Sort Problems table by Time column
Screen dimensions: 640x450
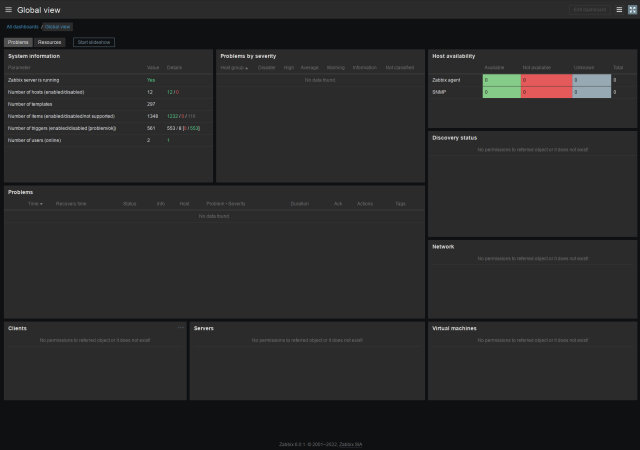click(x=35, y=204)
